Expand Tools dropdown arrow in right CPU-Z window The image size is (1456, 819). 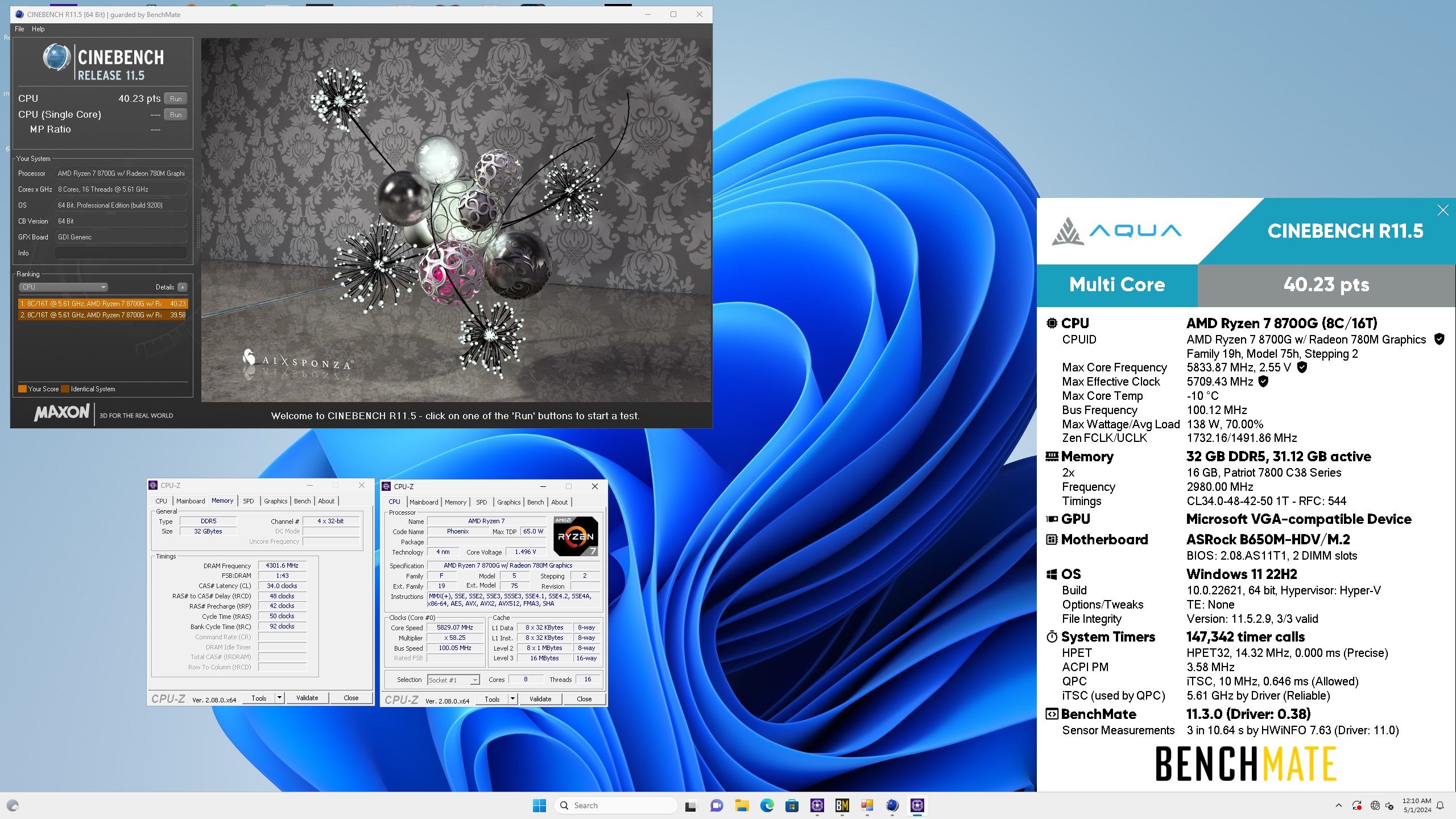[x=512, y=699]
